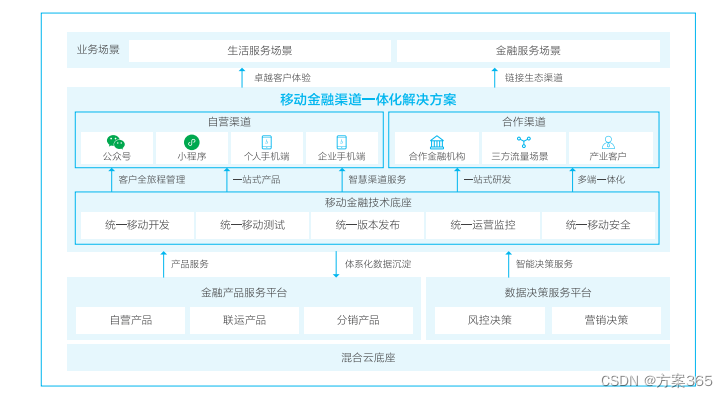728x398 pixels.
Task: Click the 产品服务 arrow label
Action: (x=189, y=264)
